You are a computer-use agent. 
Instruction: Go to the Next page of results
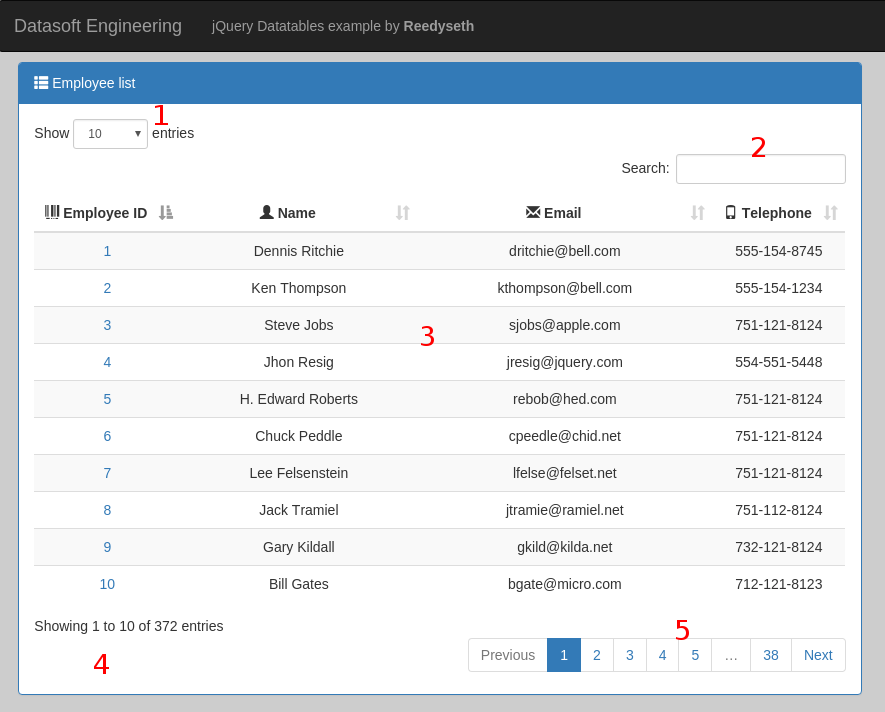pos(818,655)
